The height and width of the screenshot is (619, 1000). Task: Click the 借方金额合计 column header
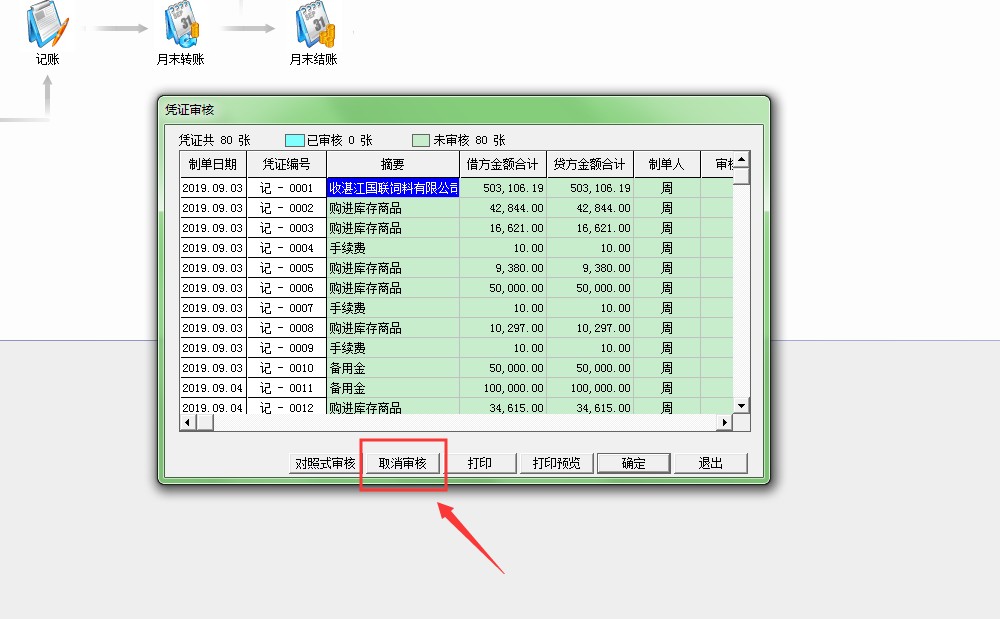point(503,164)
